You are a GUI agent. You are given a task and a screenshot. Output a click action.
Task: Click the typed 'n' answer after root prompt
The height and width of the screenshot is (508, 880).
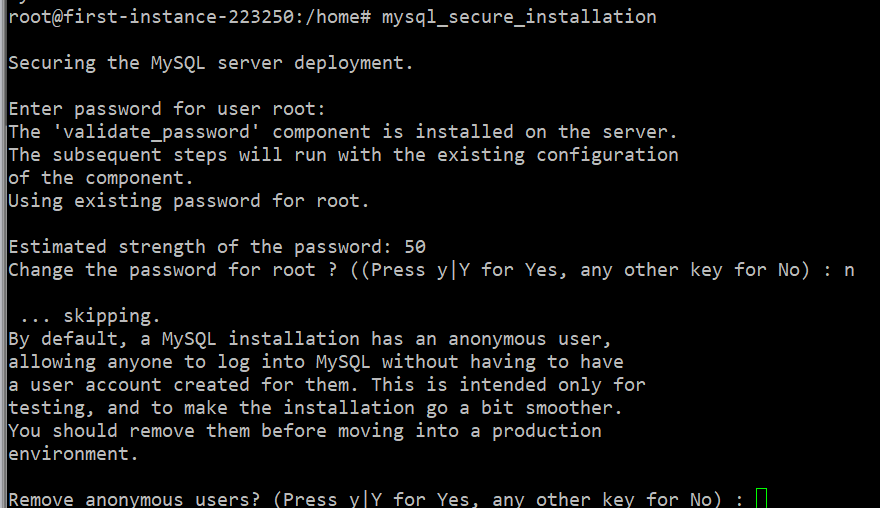[x=849, y=271]
